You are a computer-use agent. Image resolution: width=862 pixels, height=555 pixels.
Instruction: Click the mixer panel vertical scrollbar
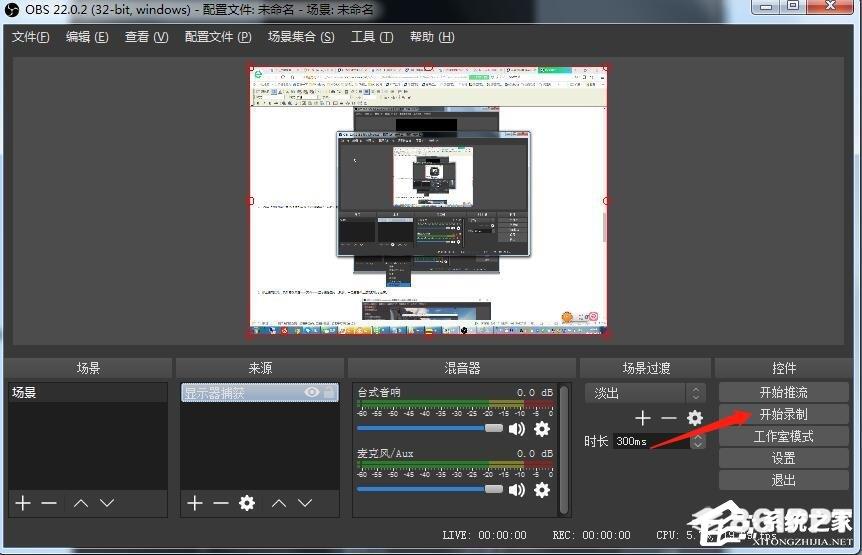point(563,450)
